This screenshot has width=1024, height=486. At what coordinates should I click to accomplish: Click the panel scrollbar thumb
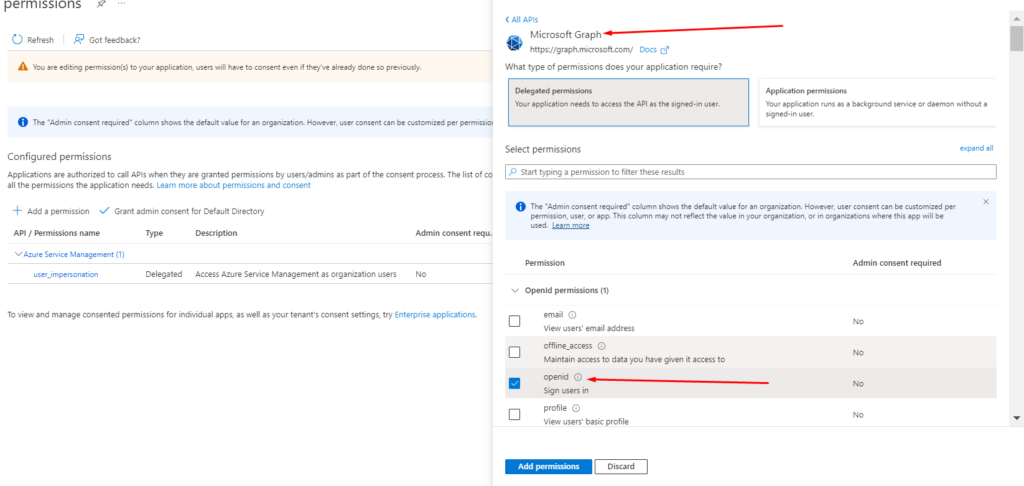1016,38
